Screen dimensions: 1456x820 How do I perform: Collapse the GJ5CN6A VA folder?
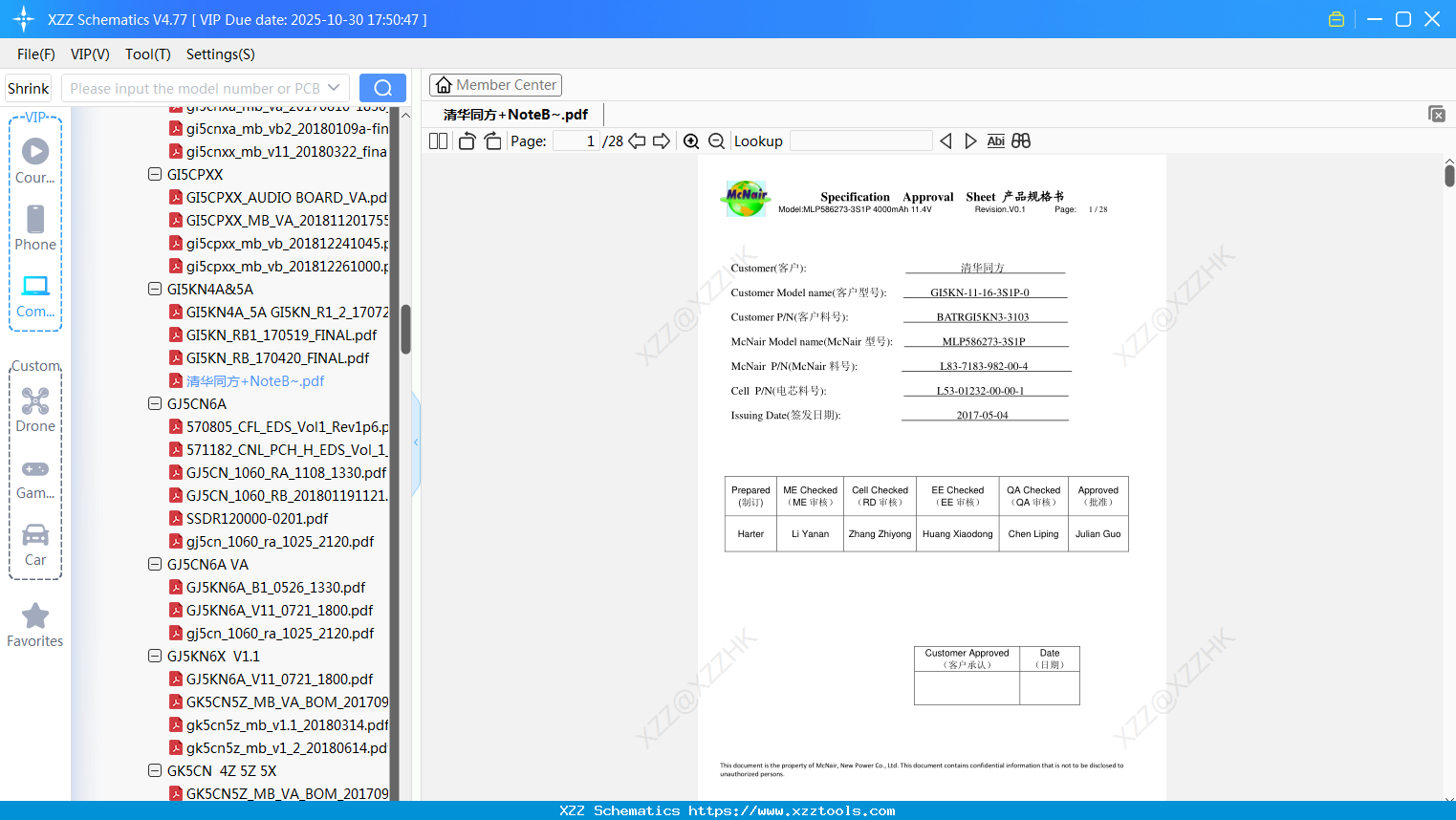coord(155,564)
